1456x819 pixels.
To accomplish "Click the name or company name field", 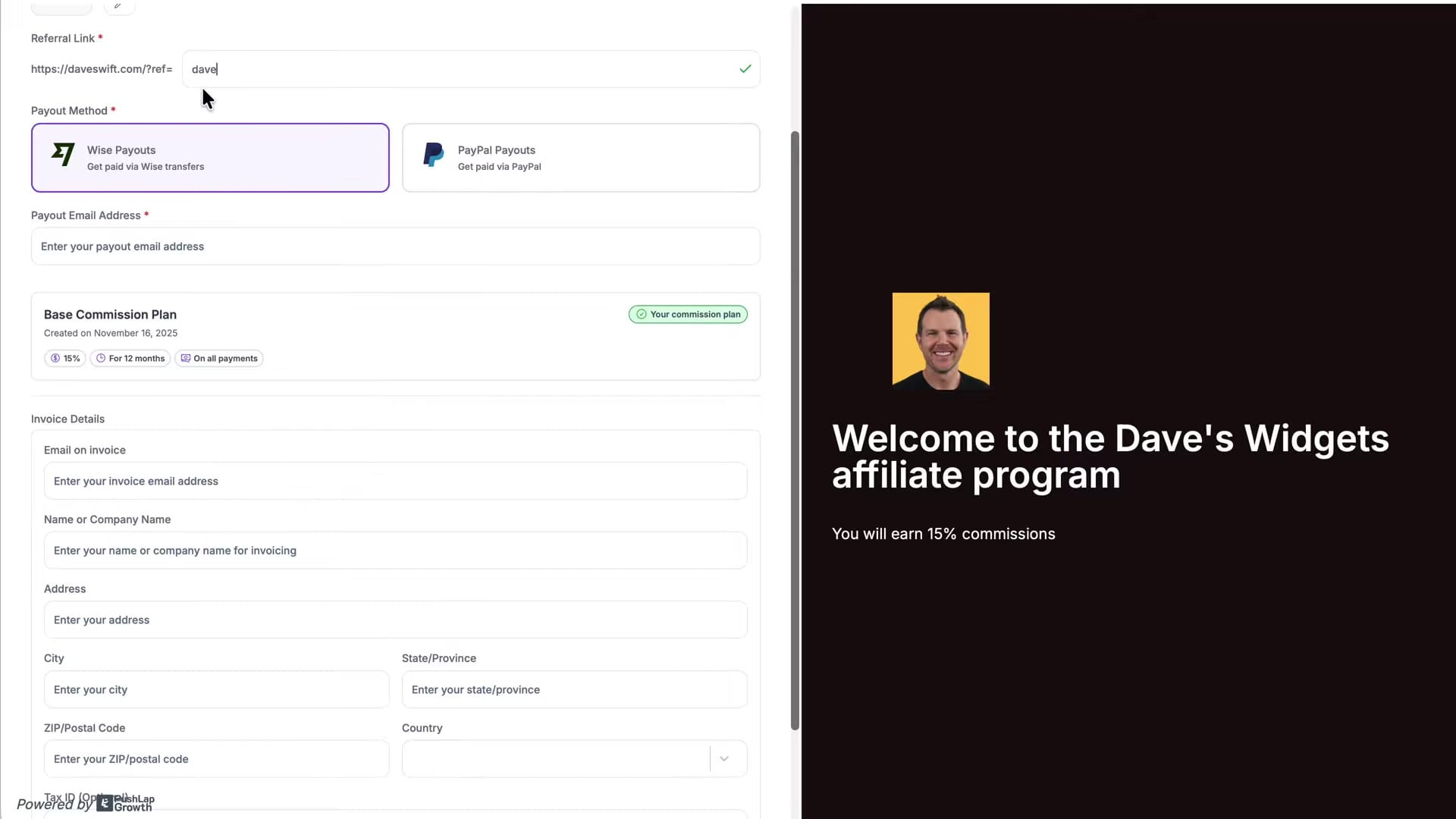I will pyautogui.click(x=395, y=551).
